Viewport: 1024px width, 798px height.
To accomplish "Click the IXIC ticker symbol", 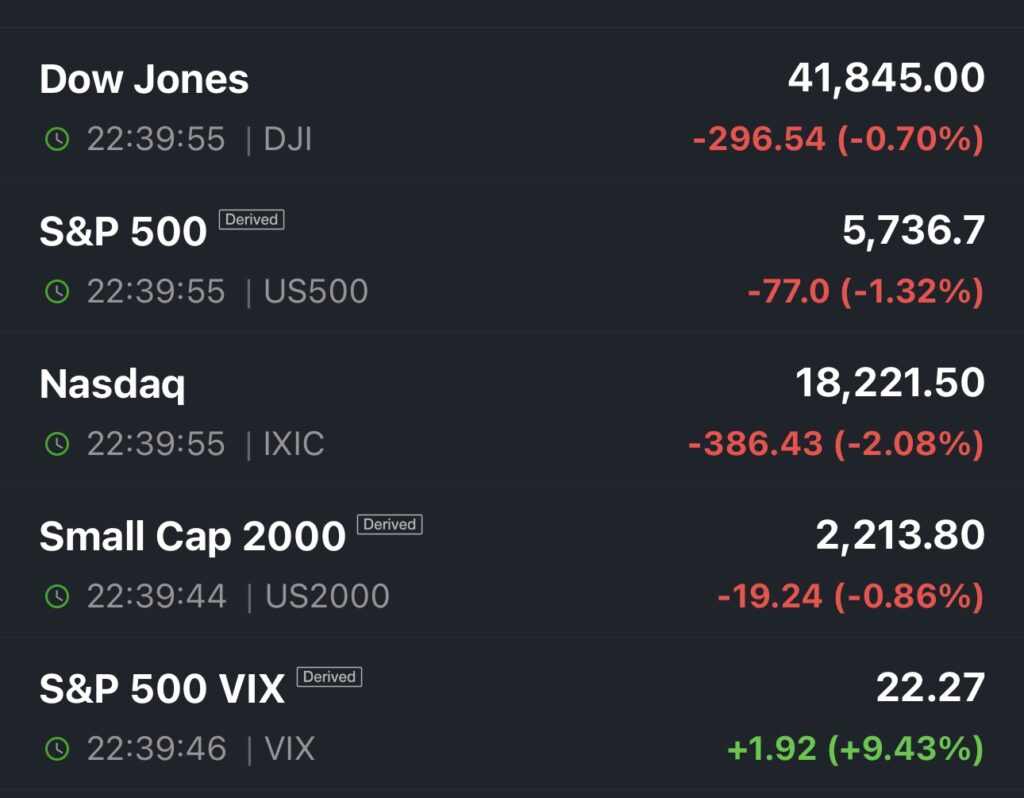I will point(294,444).
